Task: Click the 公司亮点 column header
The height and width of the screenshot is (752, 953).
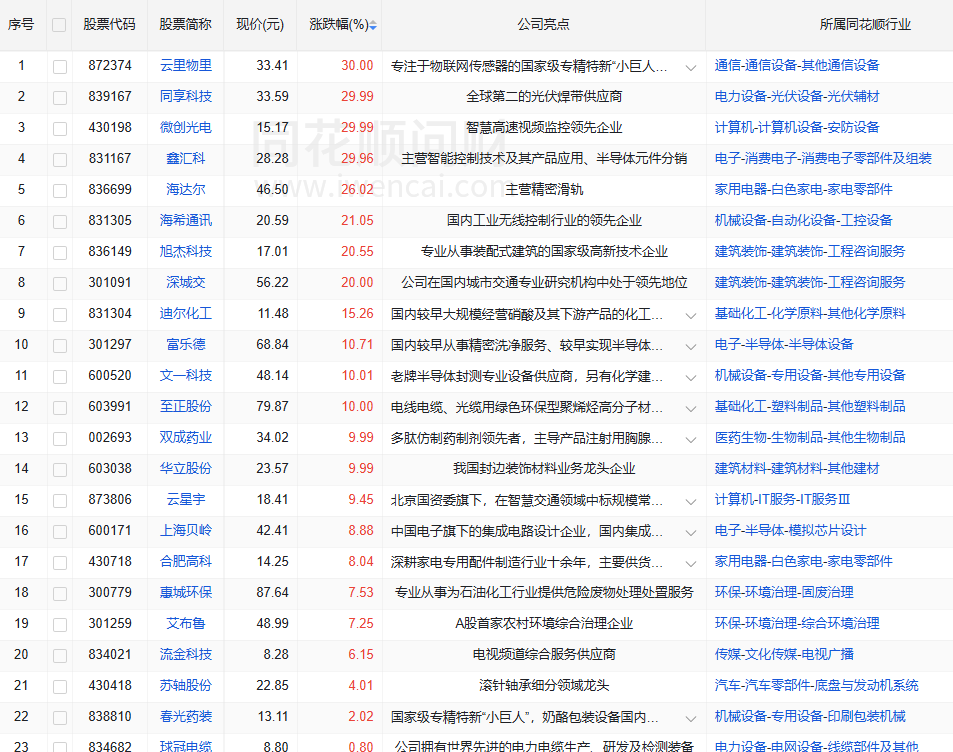Action: pos(543,24)
